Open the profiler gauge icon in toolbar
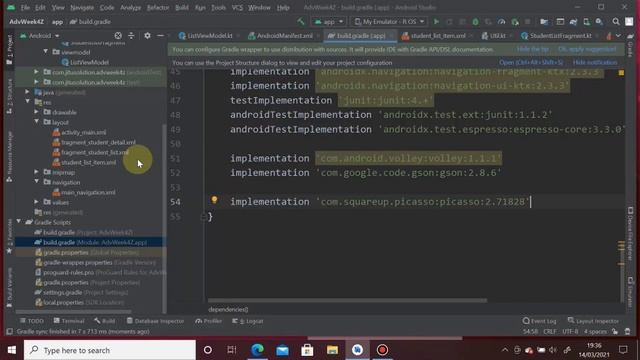640x360 pixels. coord(502,22)
